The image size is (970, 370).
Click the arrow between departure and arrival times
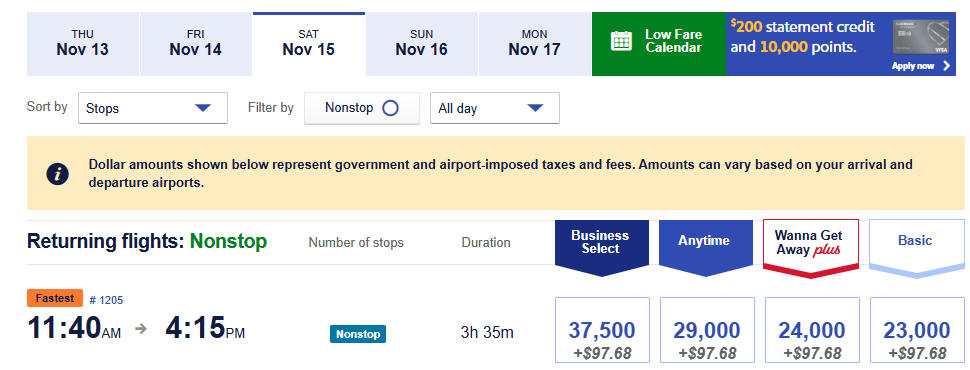141,329
